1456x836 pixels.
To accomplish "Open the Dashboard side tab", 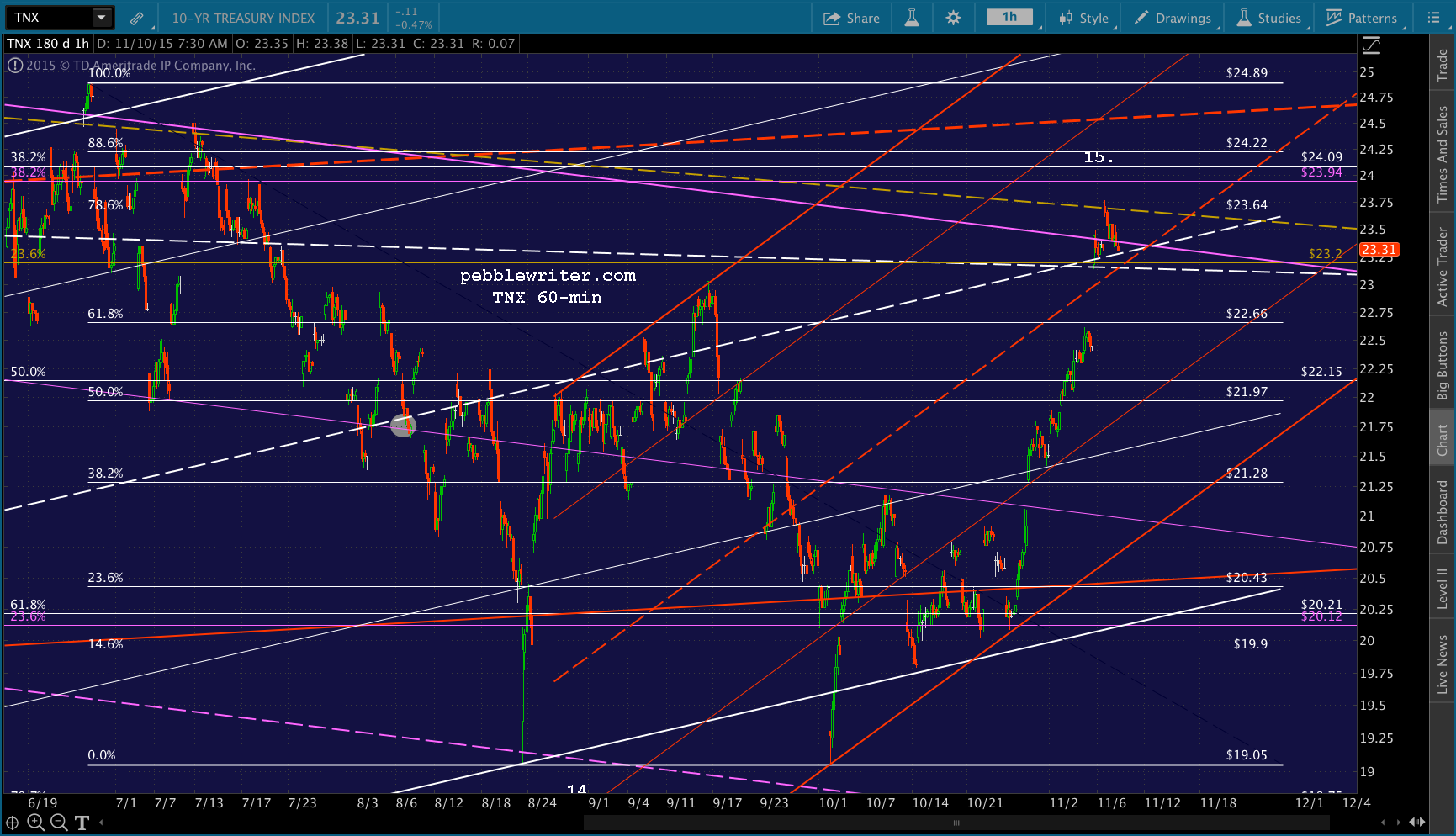I will [x=1443, y=511].
